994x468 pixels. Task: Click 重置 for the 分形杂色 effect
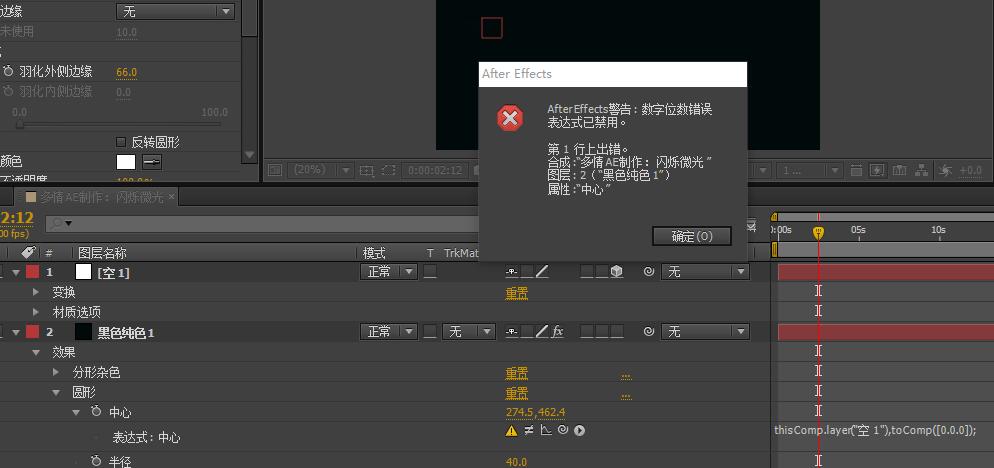[517, 373]
